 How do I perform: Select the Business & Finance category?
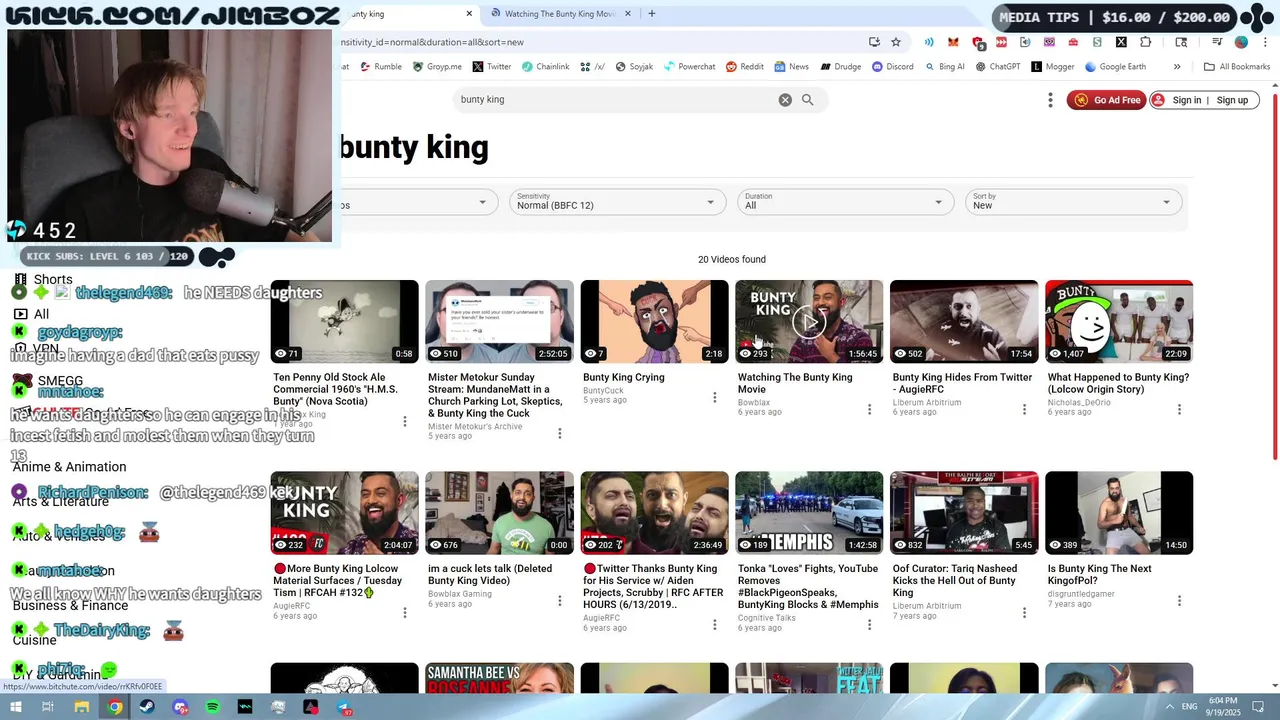(x=70, y=605)
